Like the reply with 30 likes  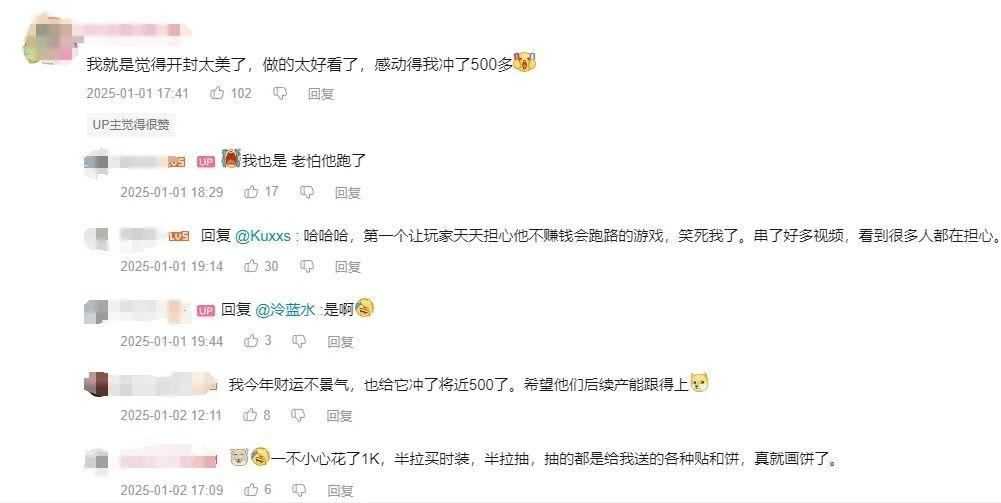[251, 266]
